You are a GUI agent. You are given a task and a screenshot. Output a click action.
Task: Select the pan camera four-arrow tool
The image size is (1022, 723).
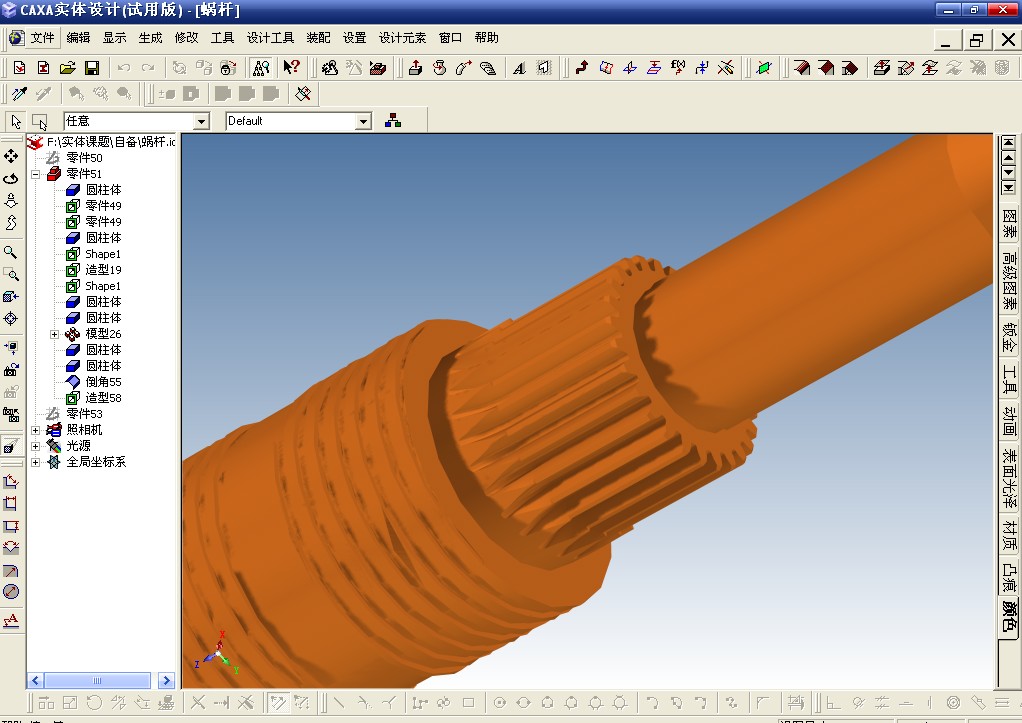point(11,156)
